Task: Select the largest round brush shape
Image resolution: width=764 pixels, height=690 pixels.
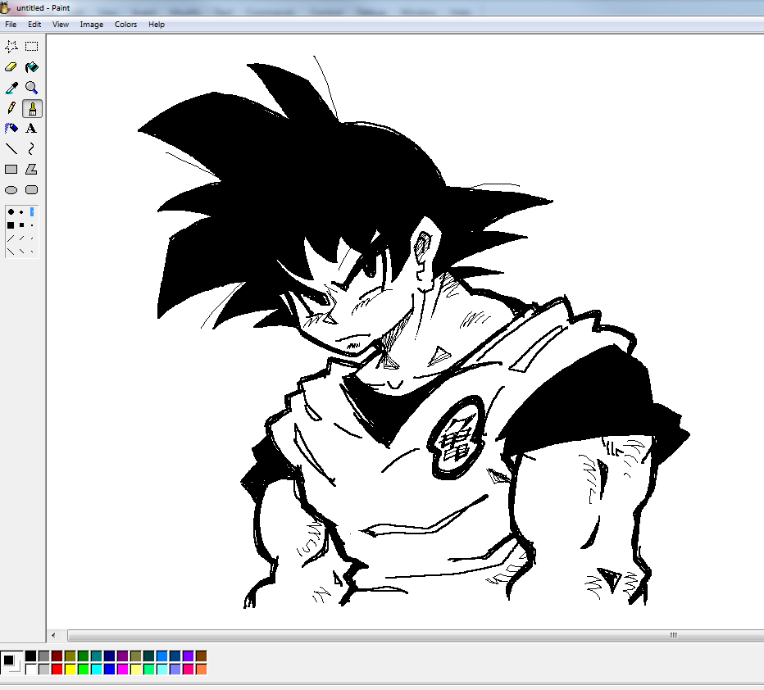Action: 10,212
